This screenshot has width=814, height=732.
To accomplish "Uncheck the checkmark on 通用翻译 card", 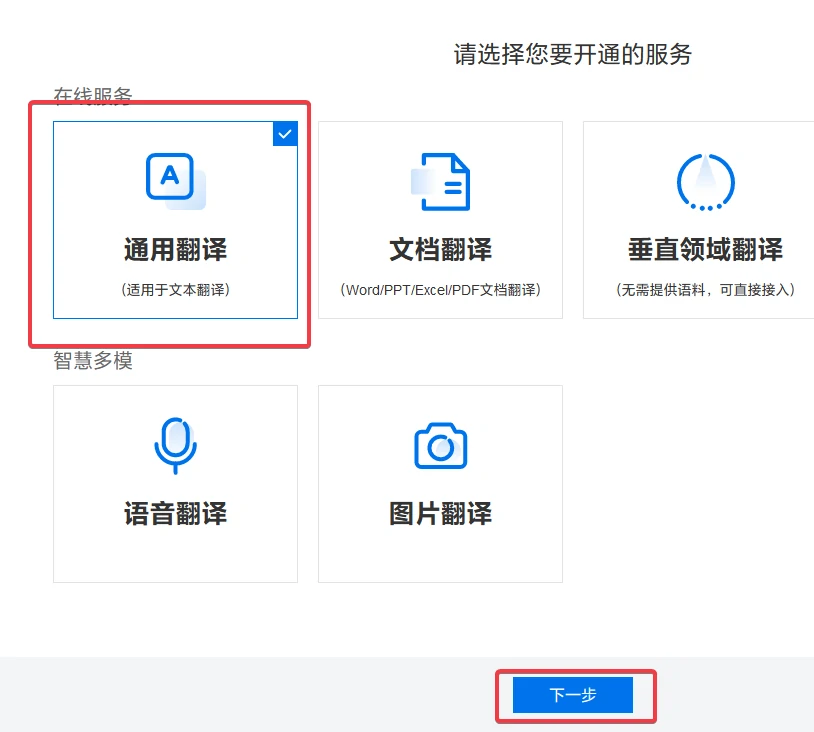I will coord(285,133).
